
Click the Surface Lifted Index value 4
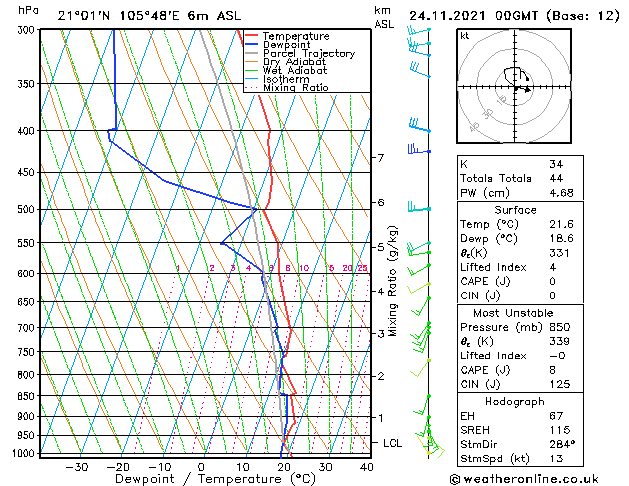pyautogui.click(x=553, y=267)
